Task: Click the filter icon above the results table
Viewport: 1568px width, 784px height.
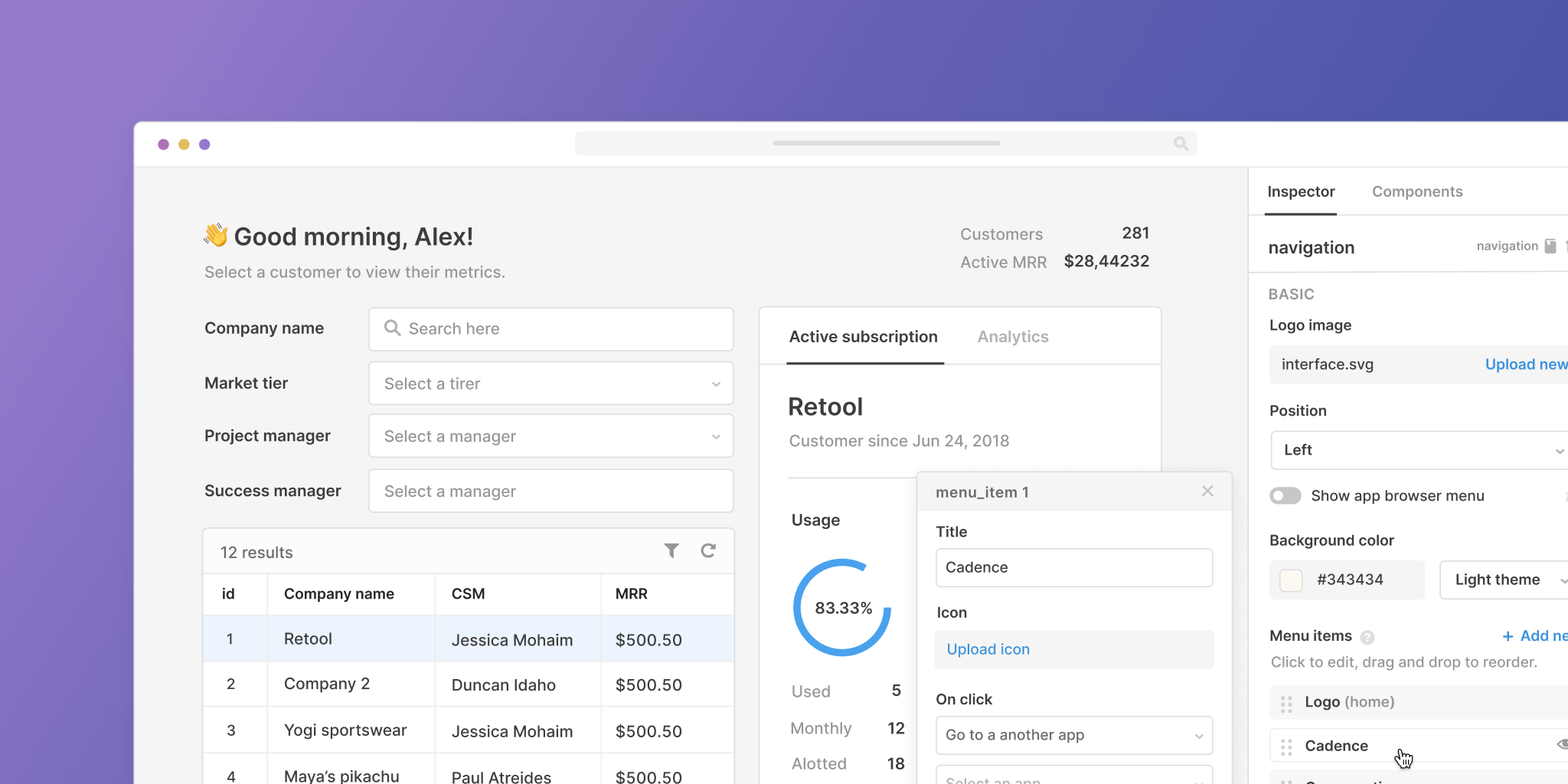Action: tap(671, 550)
